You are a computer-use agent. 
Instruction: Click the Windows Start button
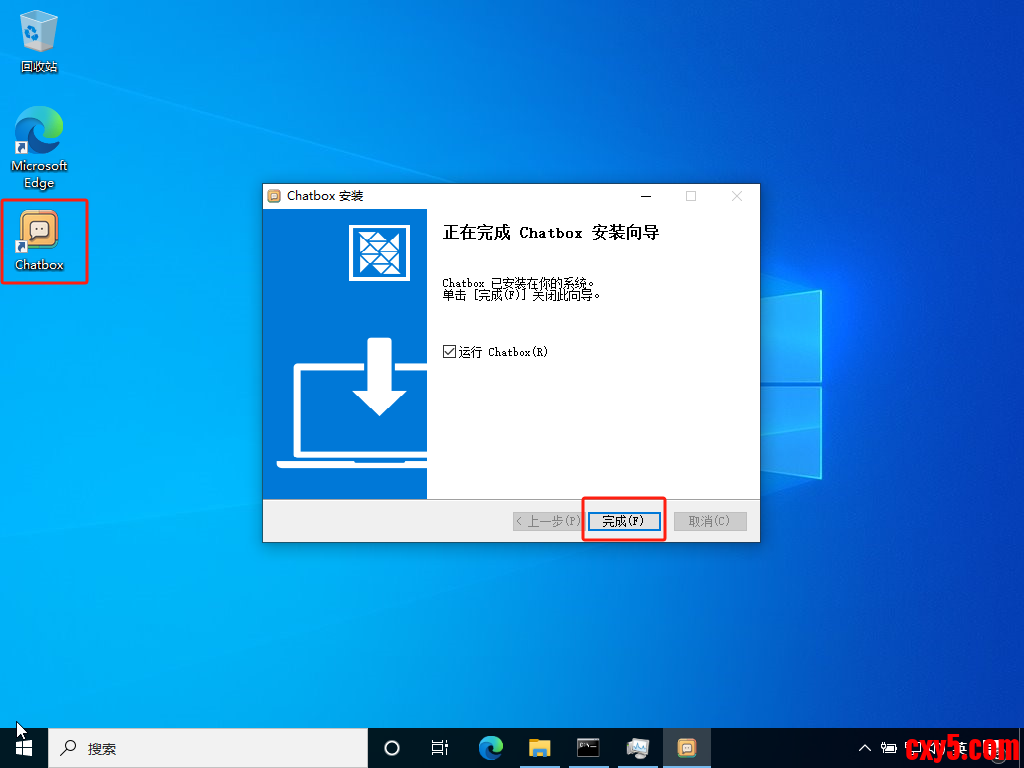point(24,747)
